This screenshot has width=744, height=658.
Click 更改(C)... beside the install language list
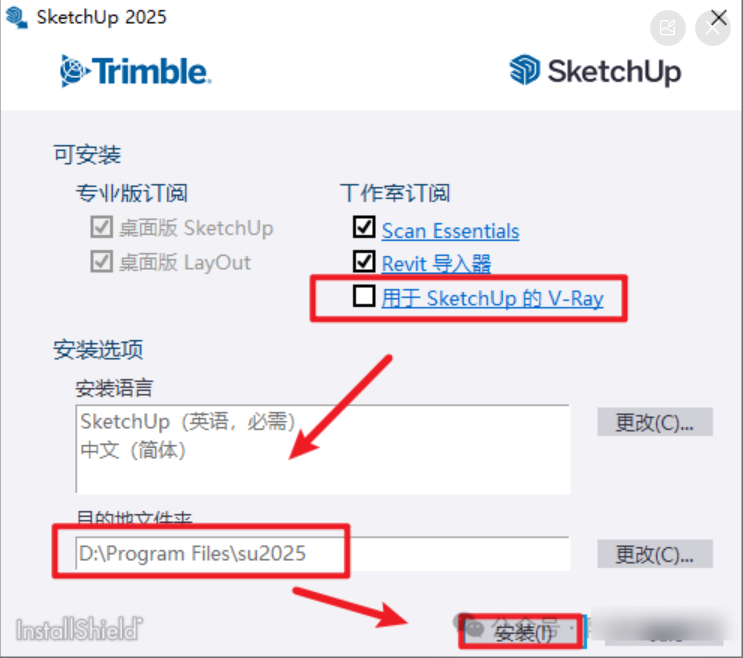(655, 422)
